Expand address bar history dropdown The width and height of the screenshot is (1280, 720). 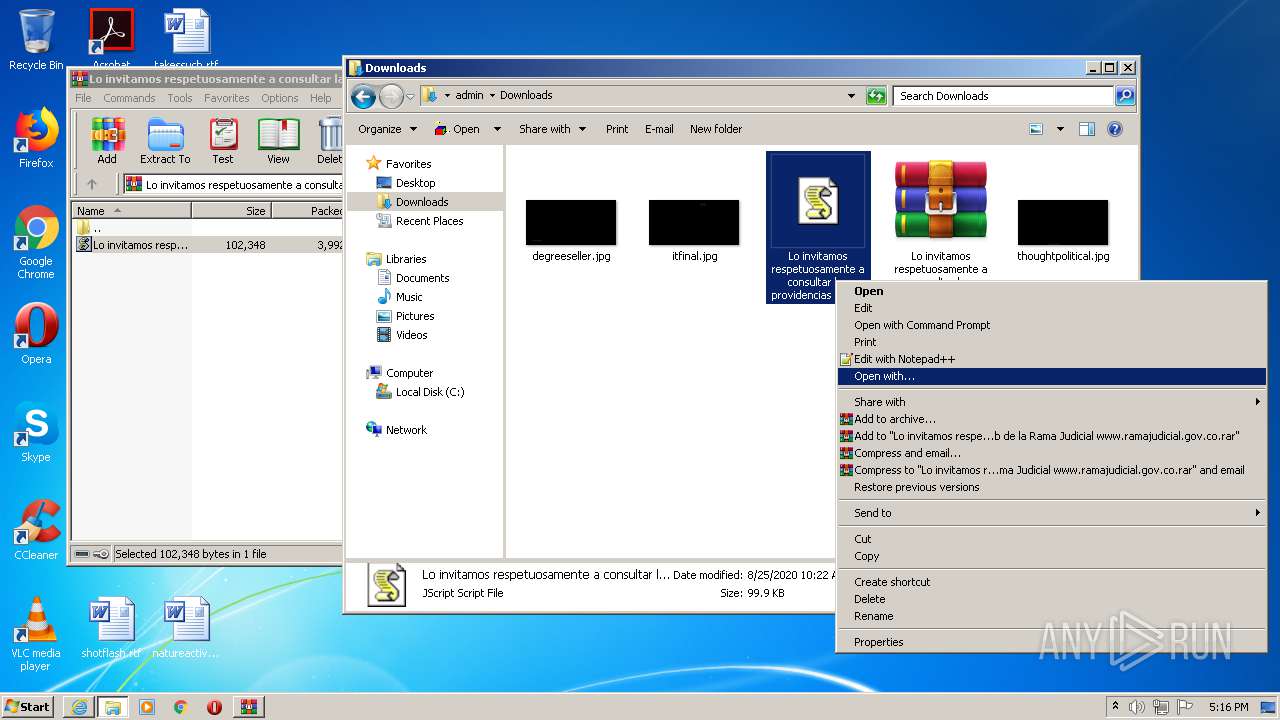pos(851,96)
